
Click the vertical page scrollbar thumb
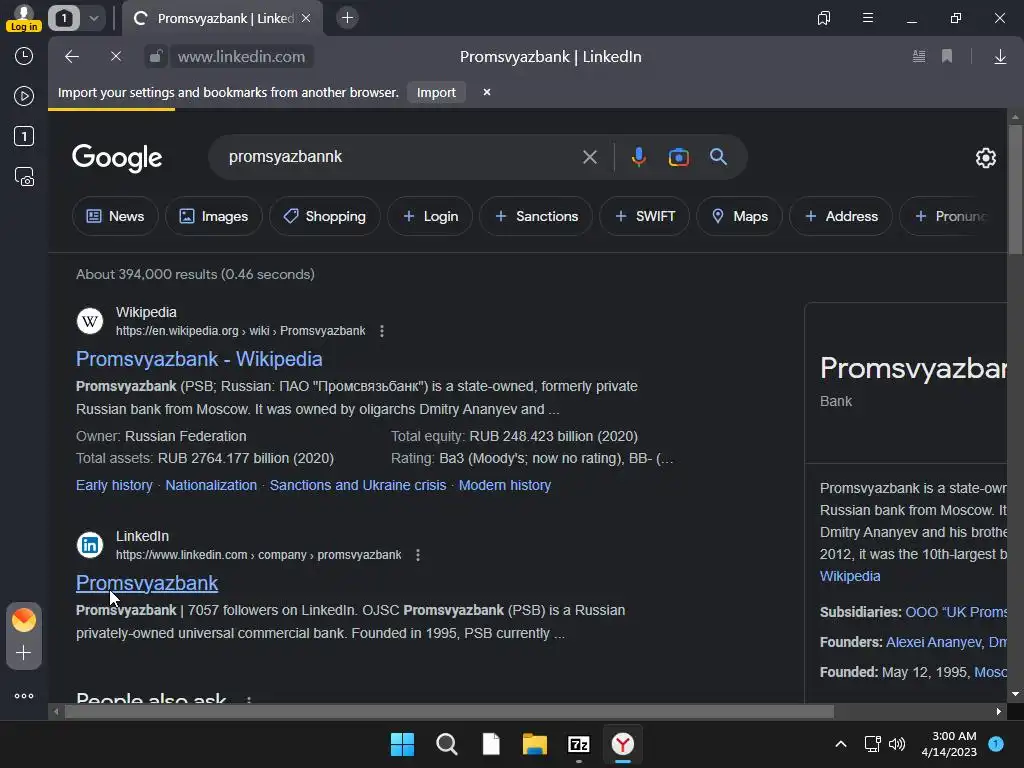(1015, 189)
